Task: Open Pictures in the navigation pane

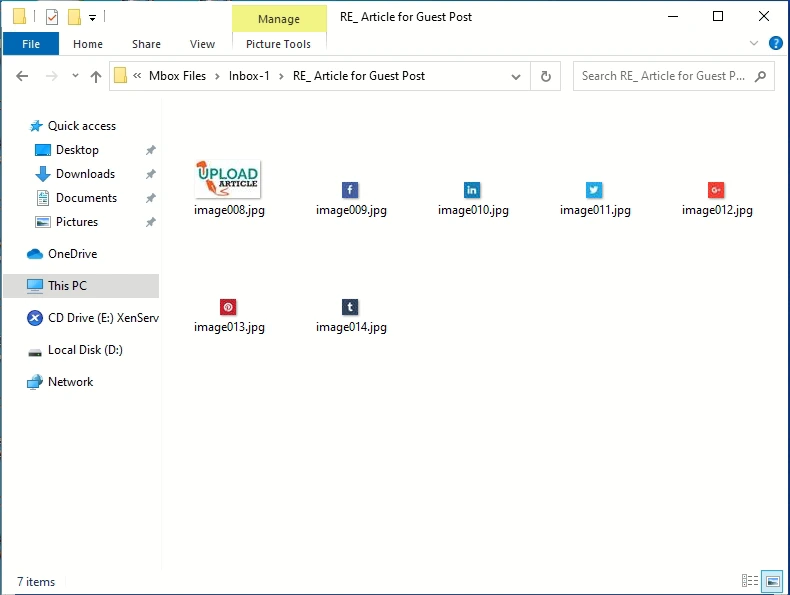Action: tap(77, 222)
